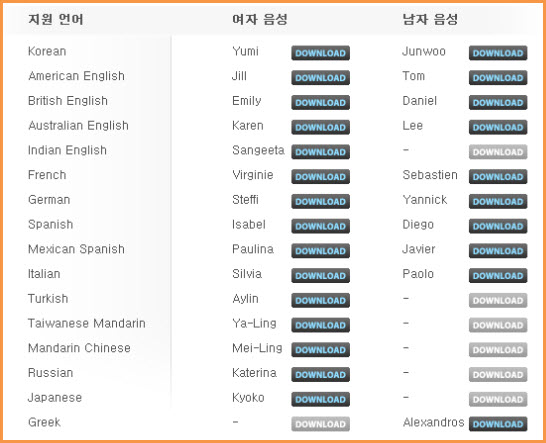
Task: Download the Korean male voice Junwoo
Action: [x=498, y=53]
